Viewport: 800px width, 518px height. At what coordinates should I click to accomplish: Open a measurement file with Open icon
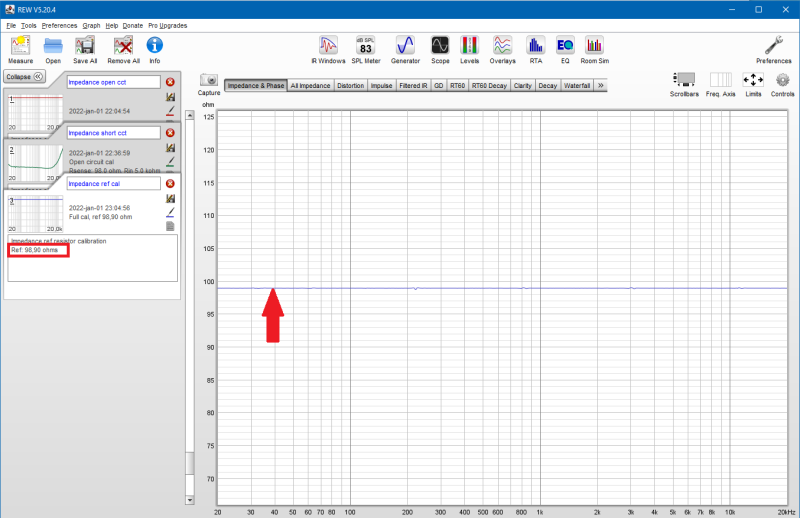pos(53,50)
